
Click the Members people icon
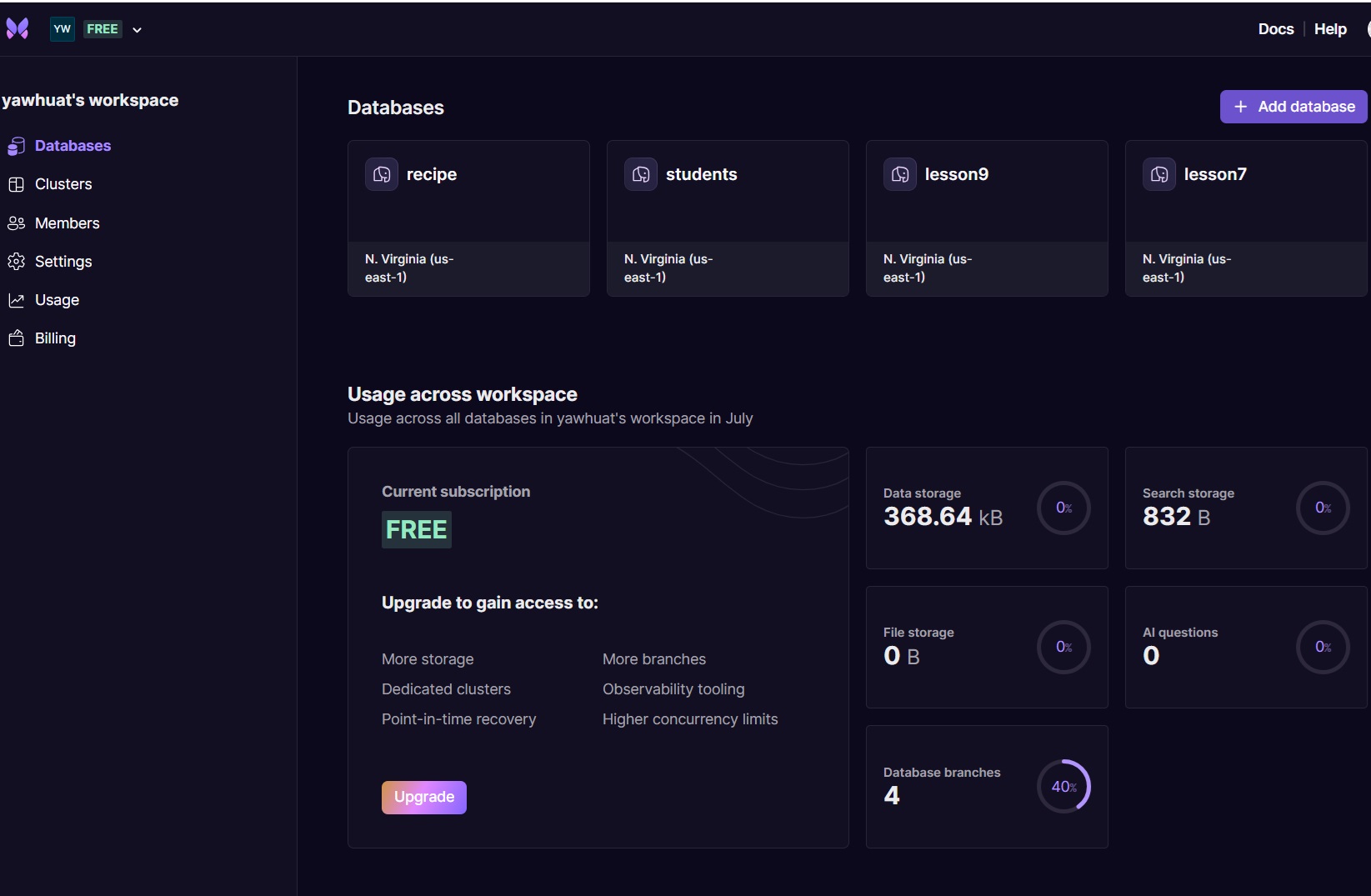[x=16, y=223]
